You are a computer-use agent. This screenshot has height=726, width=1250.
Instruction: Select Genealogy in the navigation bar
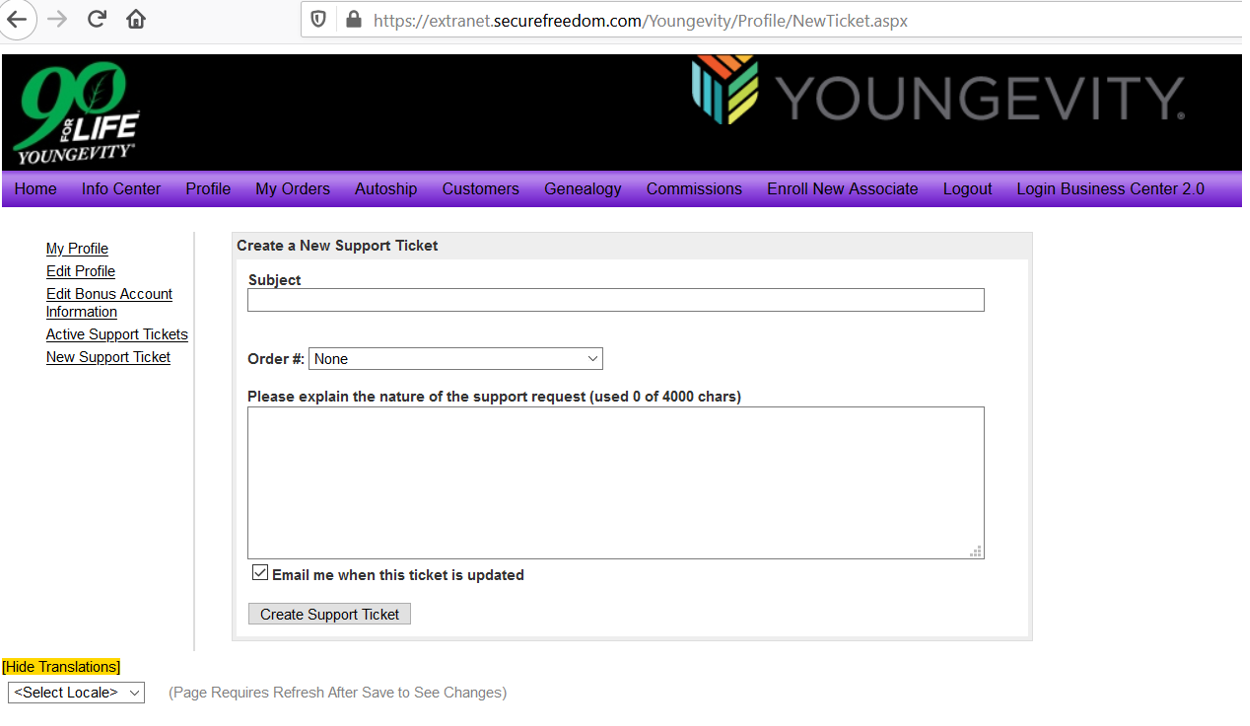[x=582, y=189]
